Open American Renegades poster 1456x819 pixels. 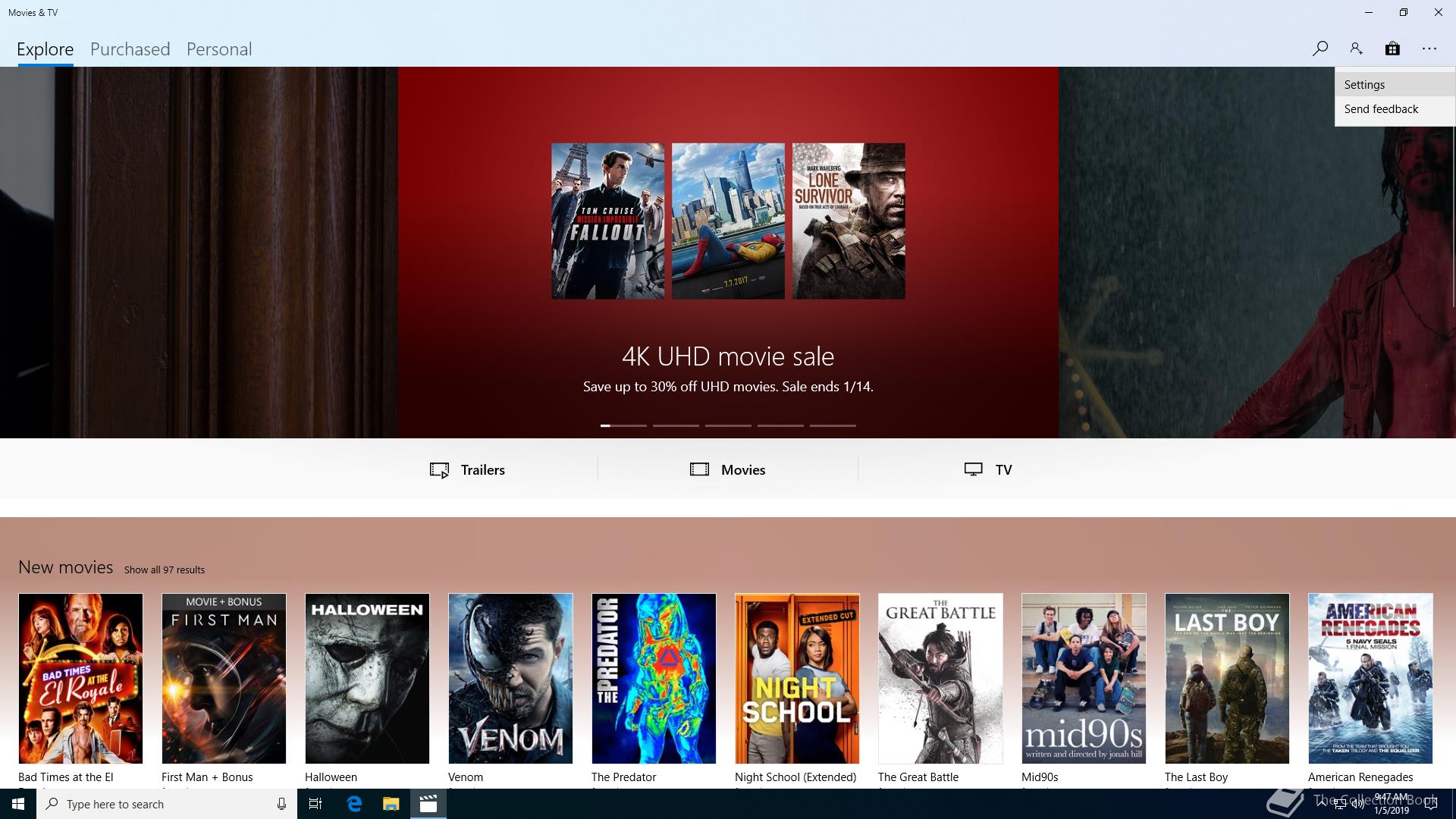coord(1370,679)
